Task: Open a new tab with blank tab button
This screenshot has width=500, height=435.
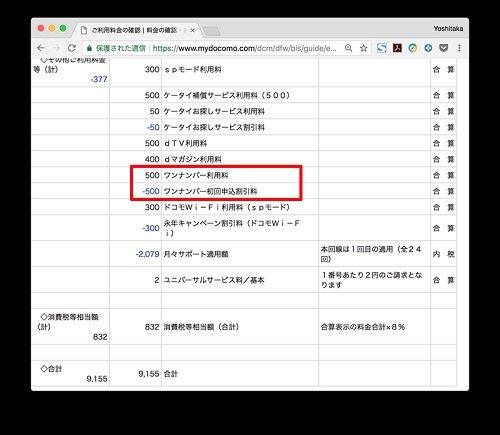Action: (x=211, y=31)
